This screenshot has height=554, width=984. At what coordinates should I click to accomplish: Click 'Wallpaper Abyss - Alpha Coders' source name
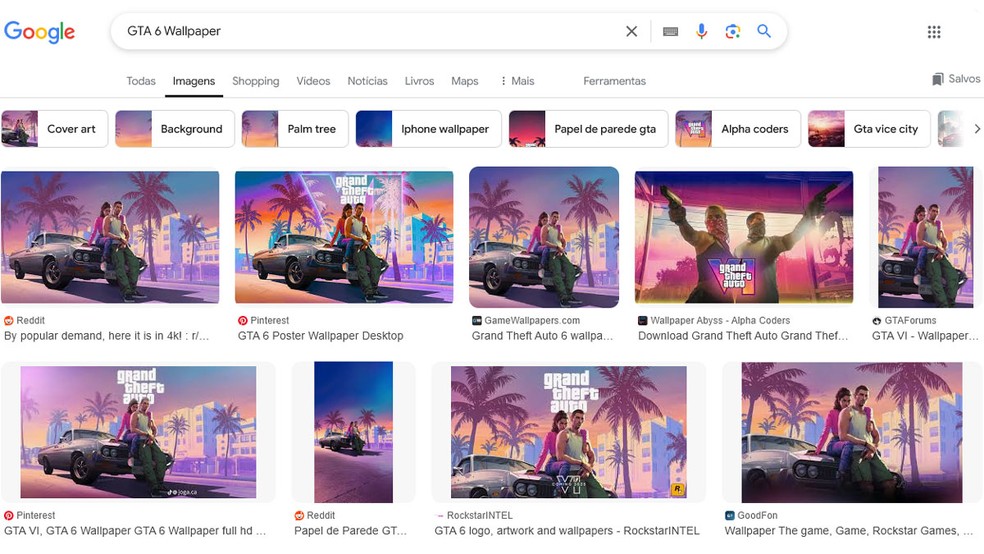click(x=720, y=321)
